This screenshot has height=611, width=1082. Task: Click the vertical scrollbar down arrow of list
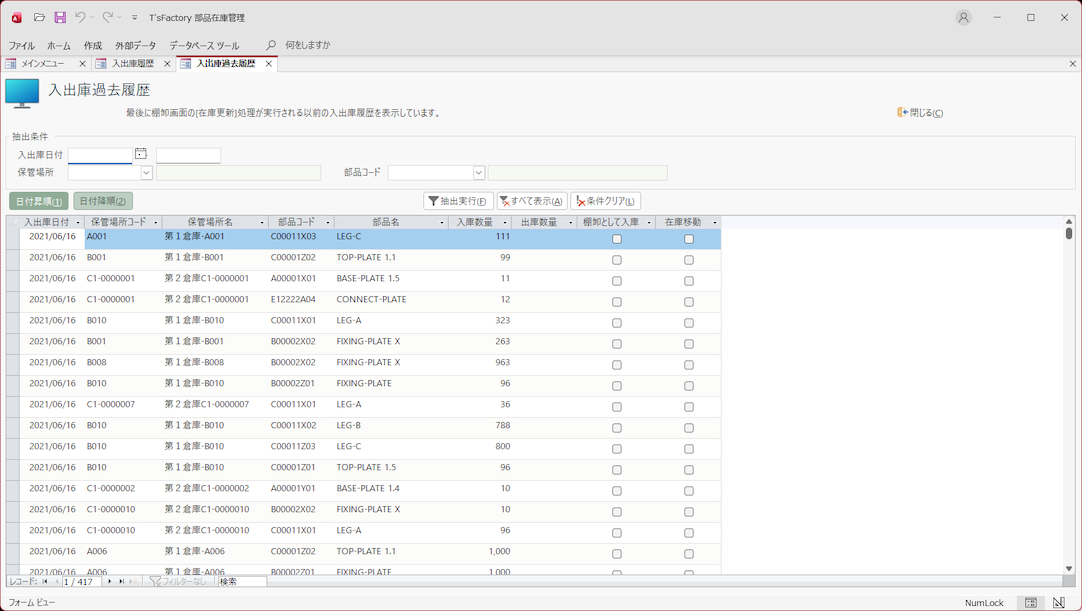(x=1069, y=569)
